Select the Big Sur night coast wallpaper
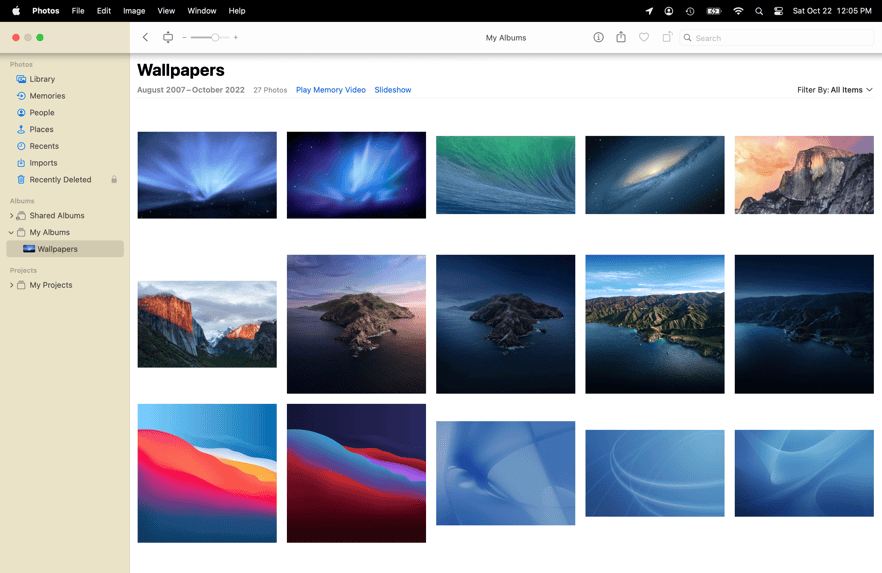Image resolution: width=882 pixels, height=573 pixels. 804,324
